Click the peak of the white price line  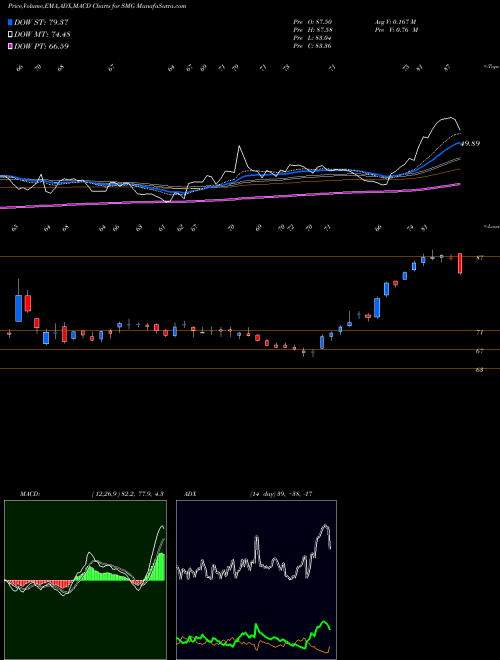tap(451, 118)
